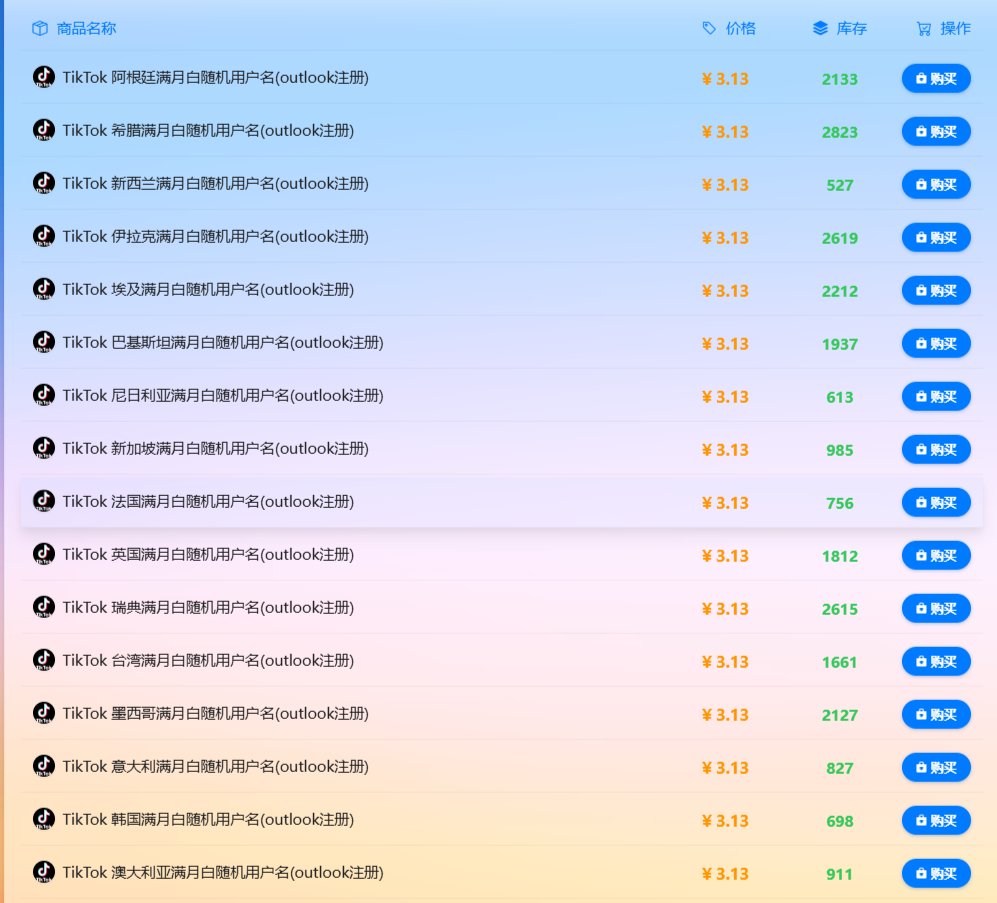Select product name TikTok 希腊满月白随机用户名

coord(208,130)
